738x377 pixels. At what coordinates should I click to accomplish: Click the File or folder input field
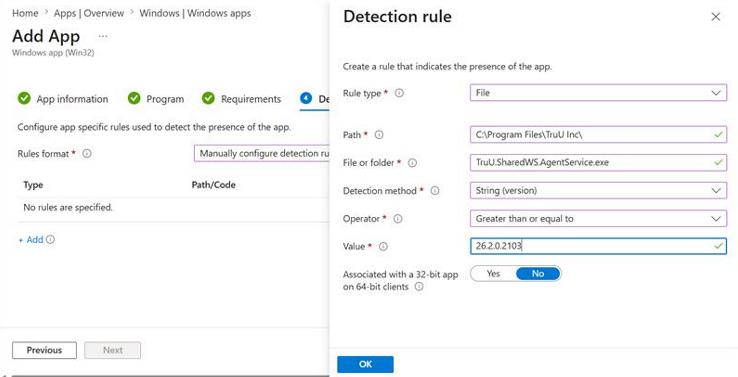tap(598, 162)
